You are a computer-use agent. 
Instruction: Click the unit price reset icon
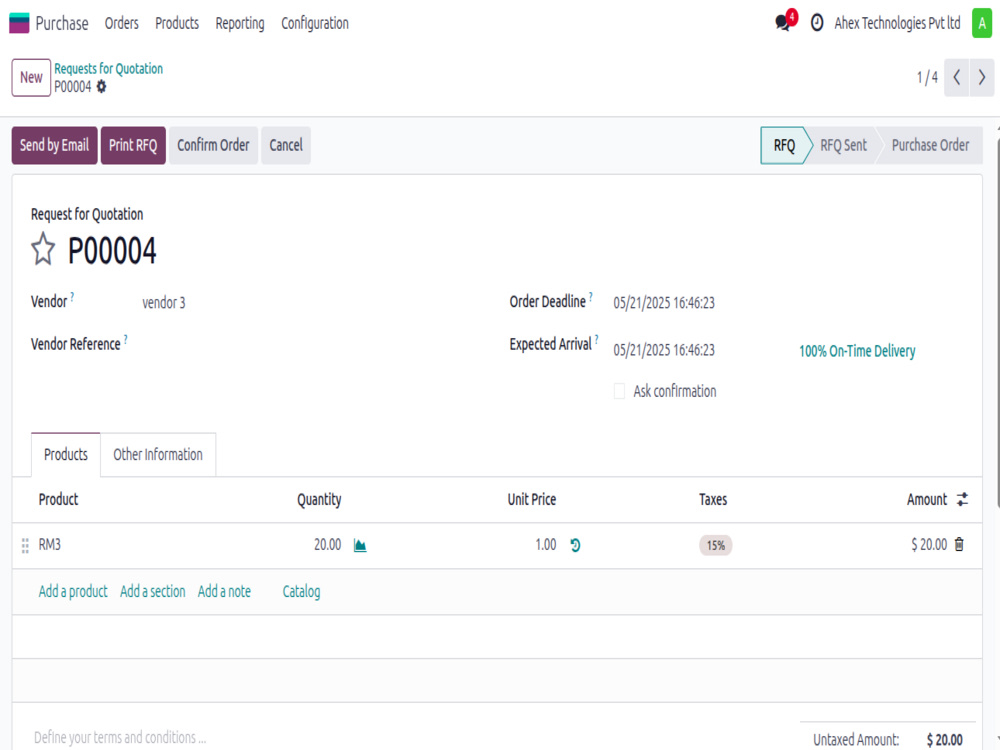click(575, 545)
